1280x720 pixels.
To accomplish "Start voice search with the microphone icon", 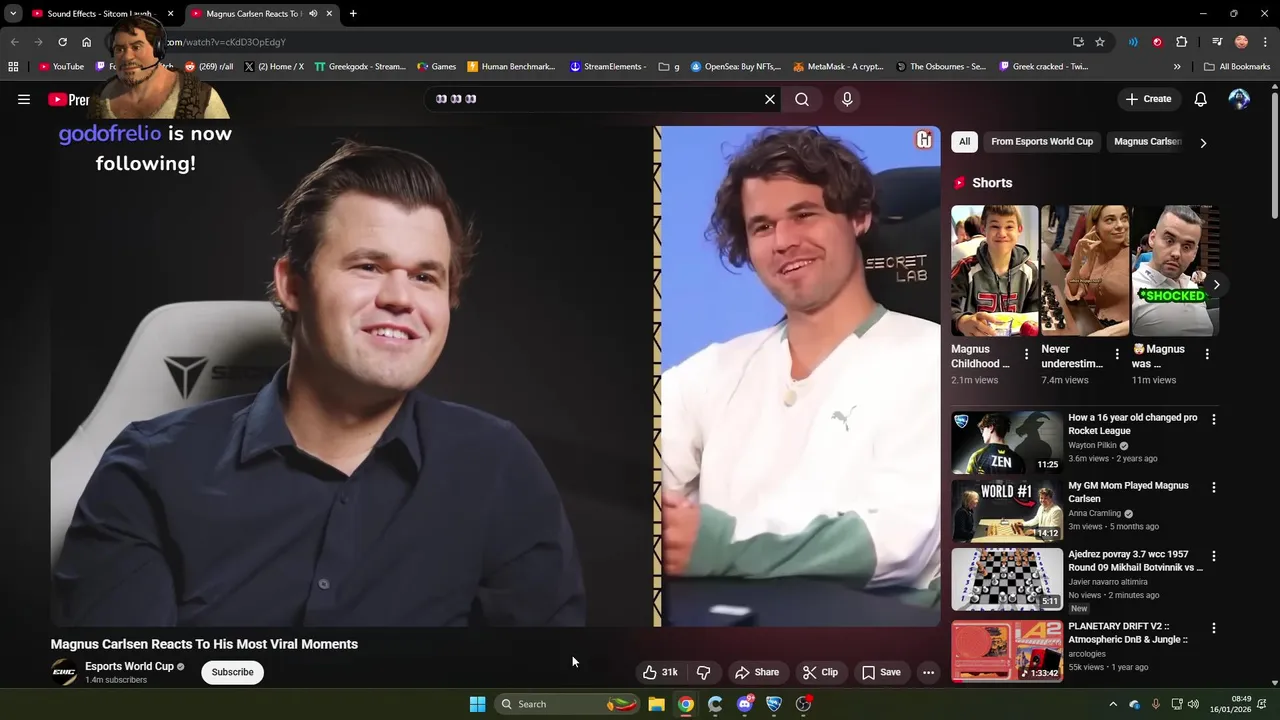I will point(847,99).
